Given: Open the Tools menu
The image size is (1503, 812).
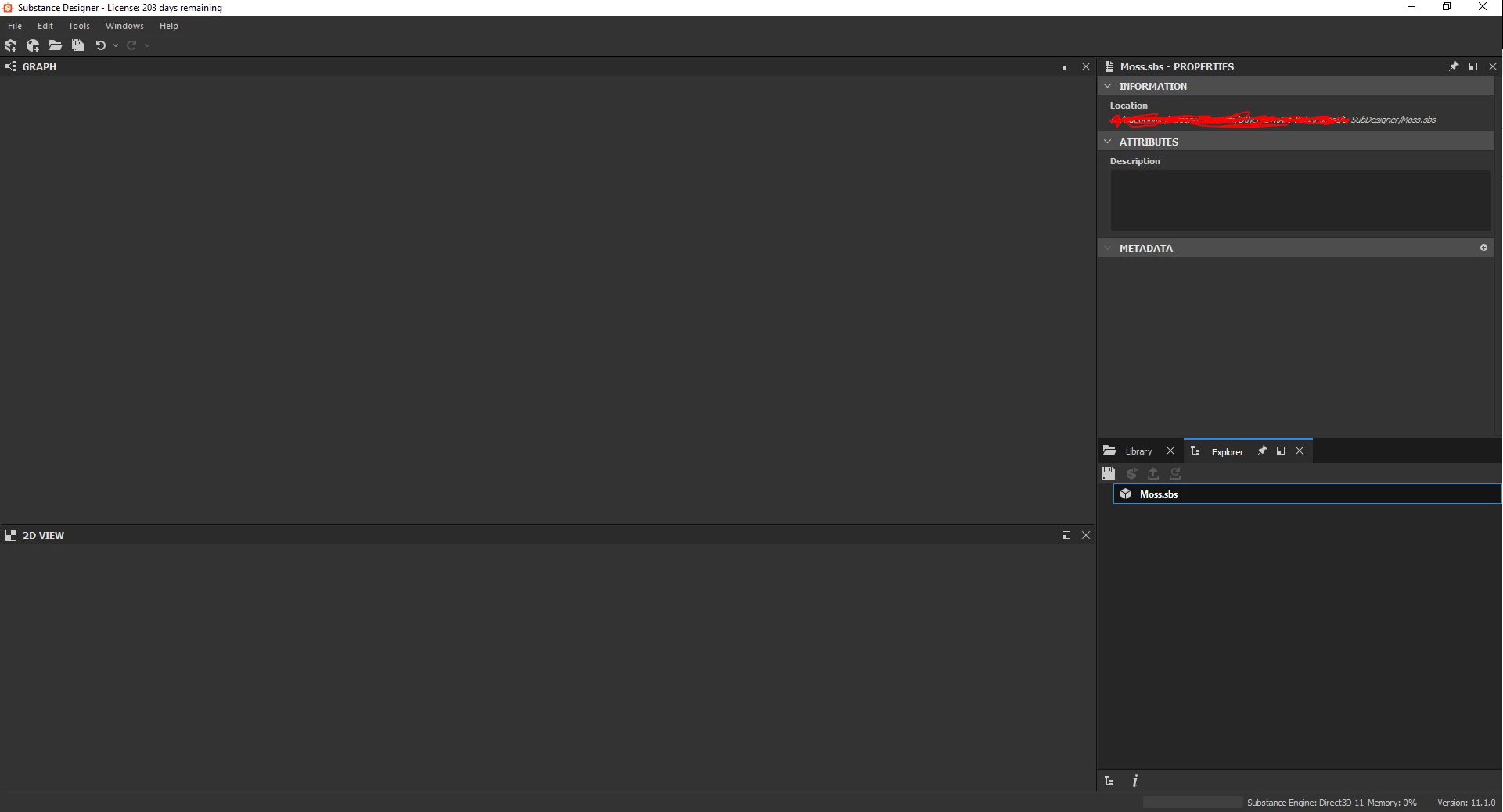Looking at the screenshot, I should click(79, 26).
